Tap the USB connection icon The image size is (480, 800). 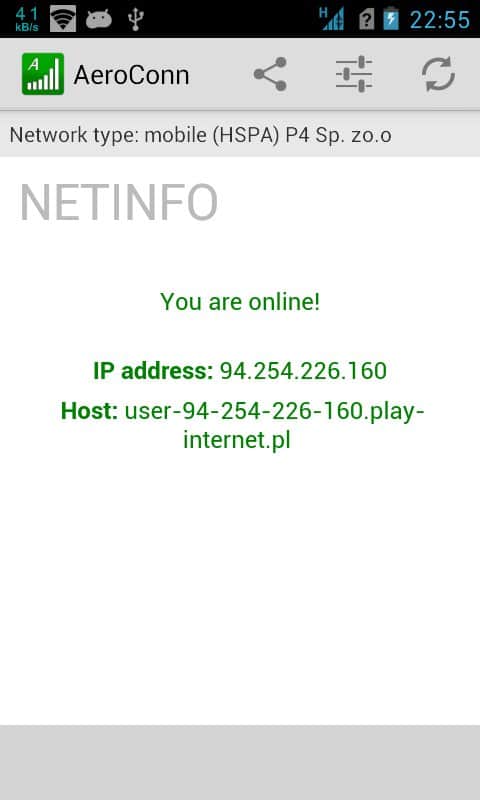pyautogui.click(x=136, y=19)
